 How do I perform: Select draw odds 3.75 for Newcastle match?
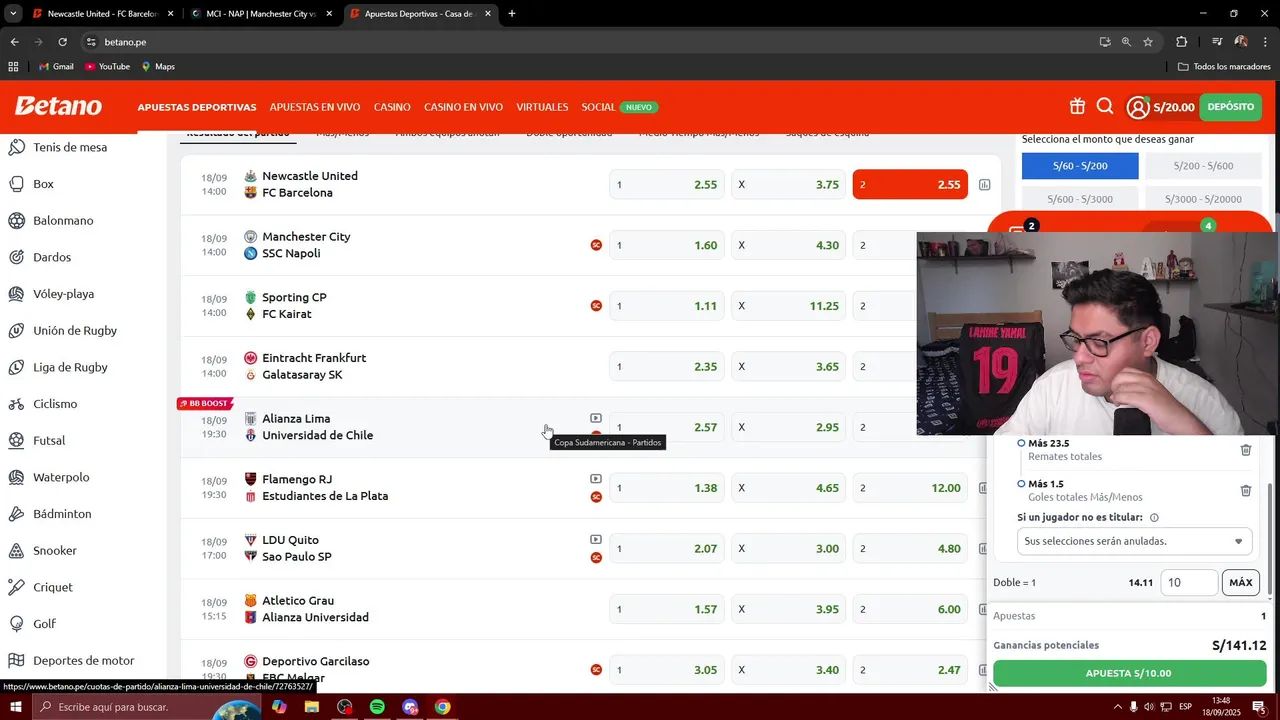[789, 185]
